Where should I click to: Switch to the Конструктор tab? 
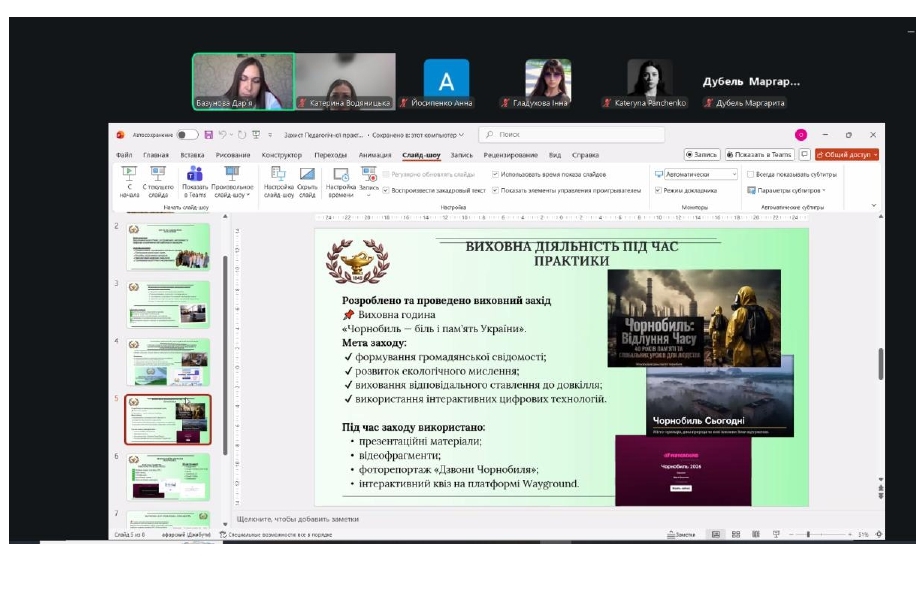tap(282, 155)
